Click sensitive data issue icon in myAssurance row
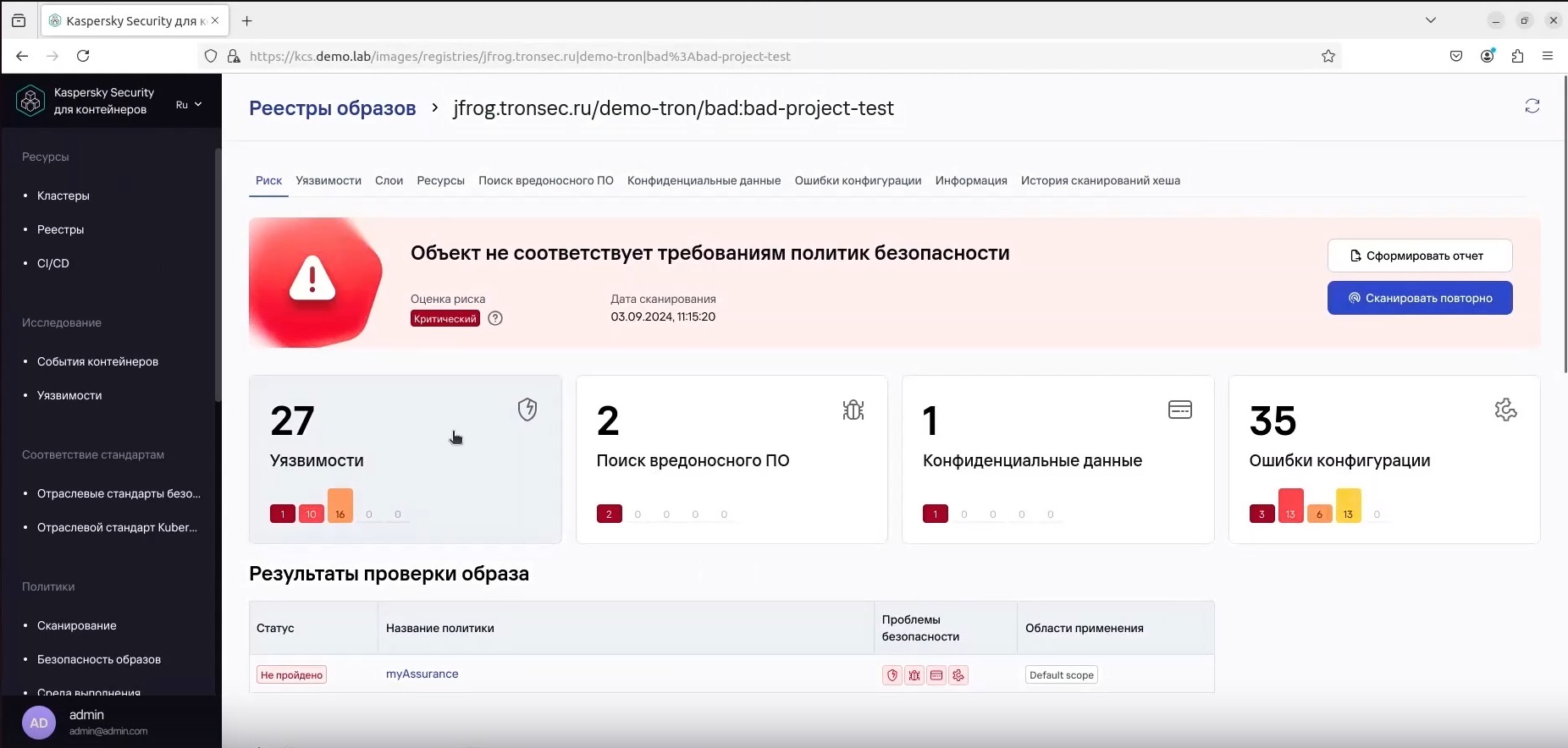Viewport: 1568px width, 748px height. tap(936, 675)
